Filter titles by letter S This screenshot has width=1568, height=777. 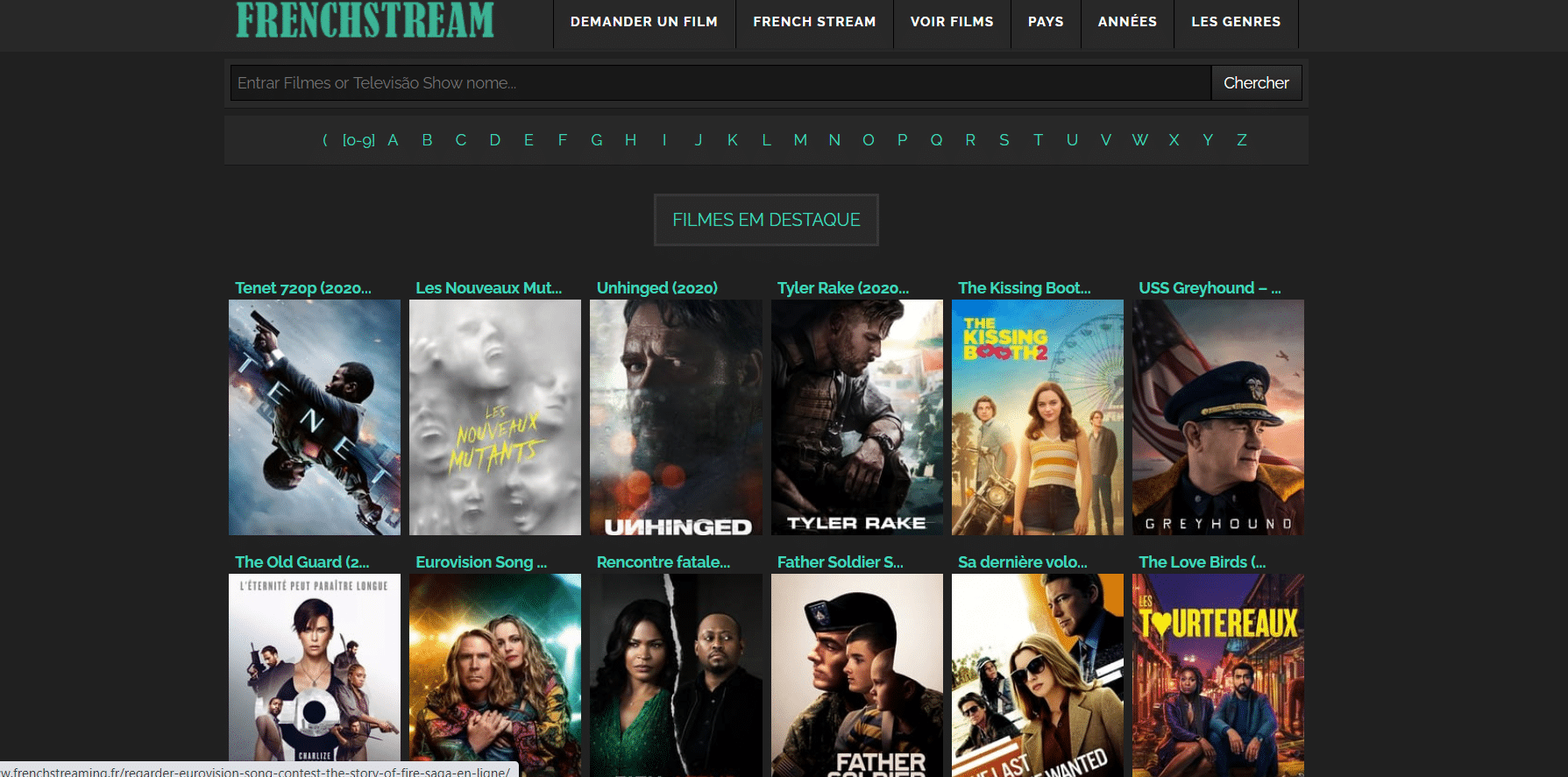[1004, 140]
